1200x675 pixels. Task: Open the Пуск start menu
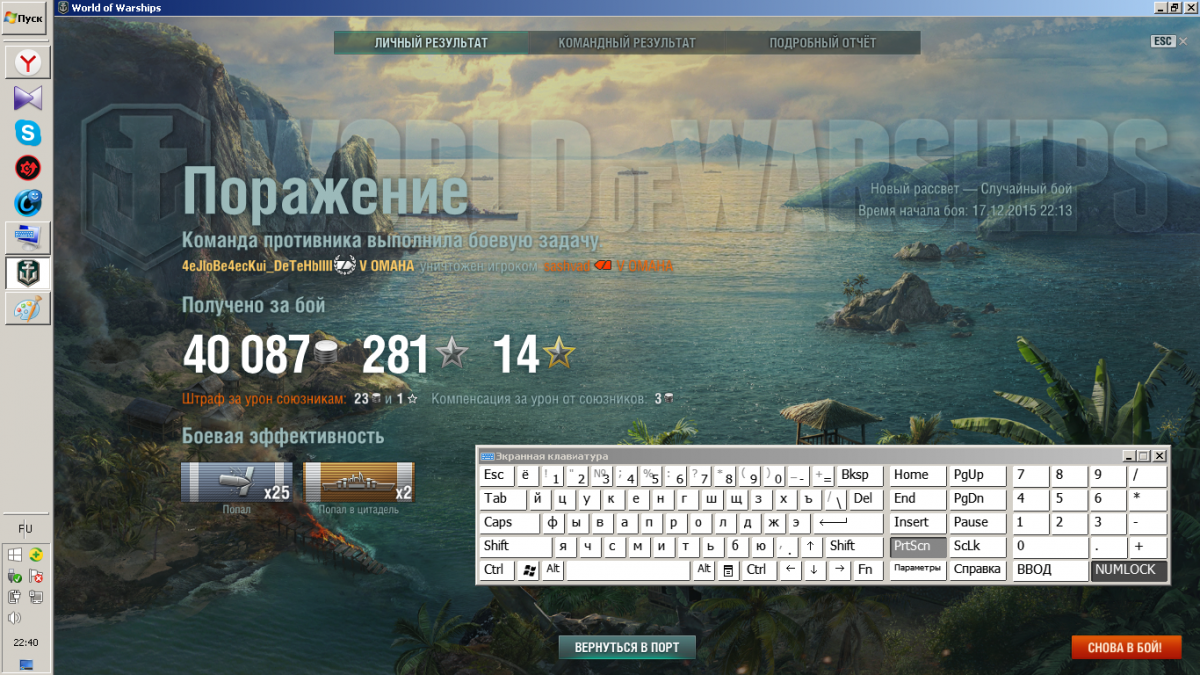click(24, 19)
